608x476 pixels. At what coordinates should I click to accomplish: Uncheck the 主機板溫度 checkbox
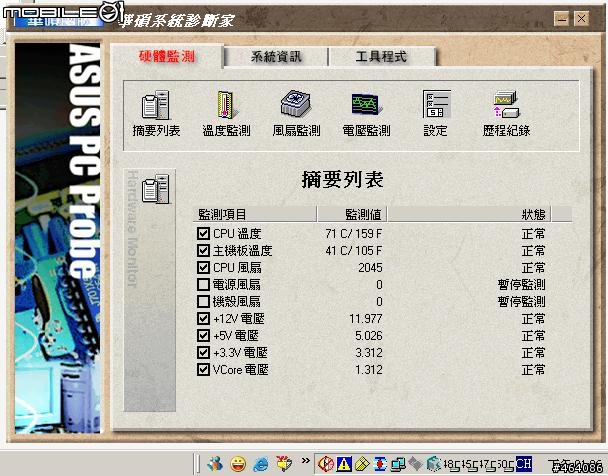203,250
